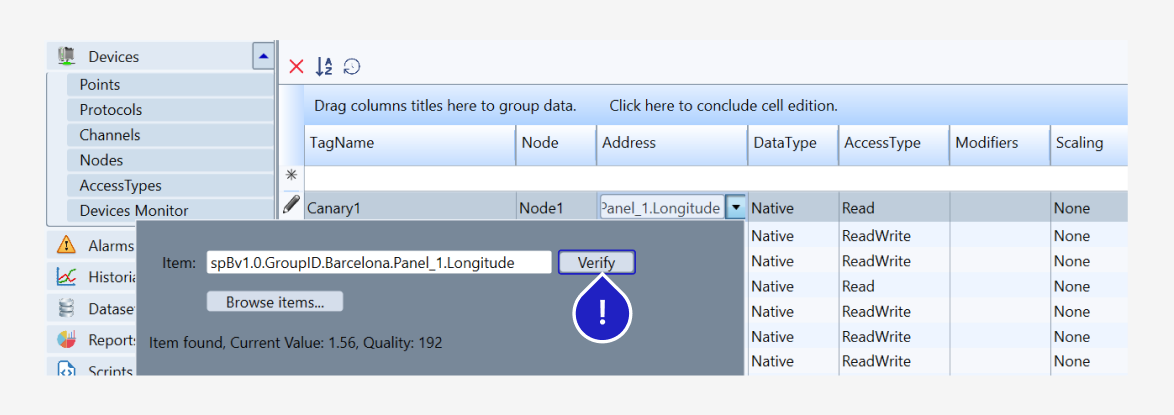Click here to conclude cell edition
Viewport: 1174px width, 415px height.
tap(723, 106)
